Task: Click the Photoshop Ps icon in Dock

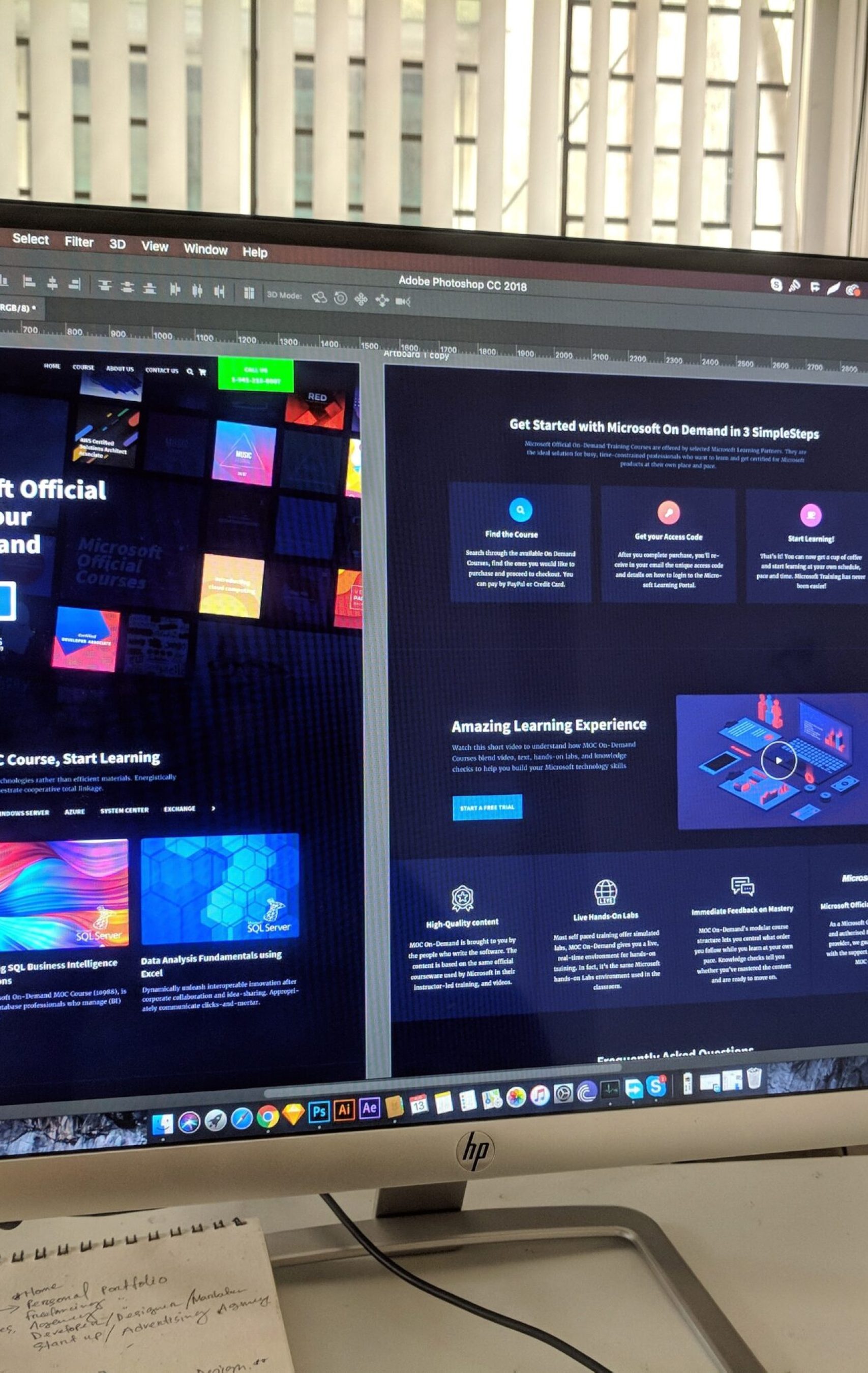Action: point(319,1111)
